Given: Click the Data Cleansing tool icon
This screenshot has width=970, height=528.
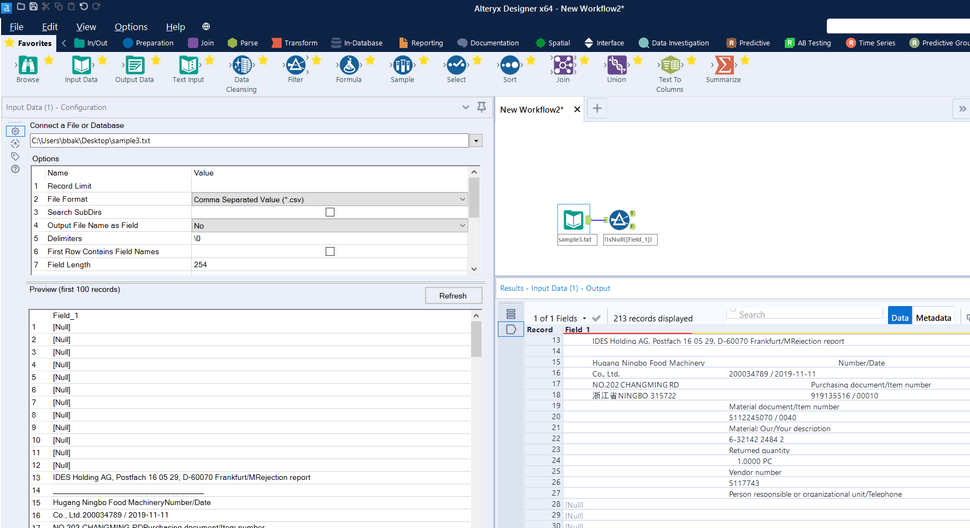Looking at the screenshot, I should [242, 65].
